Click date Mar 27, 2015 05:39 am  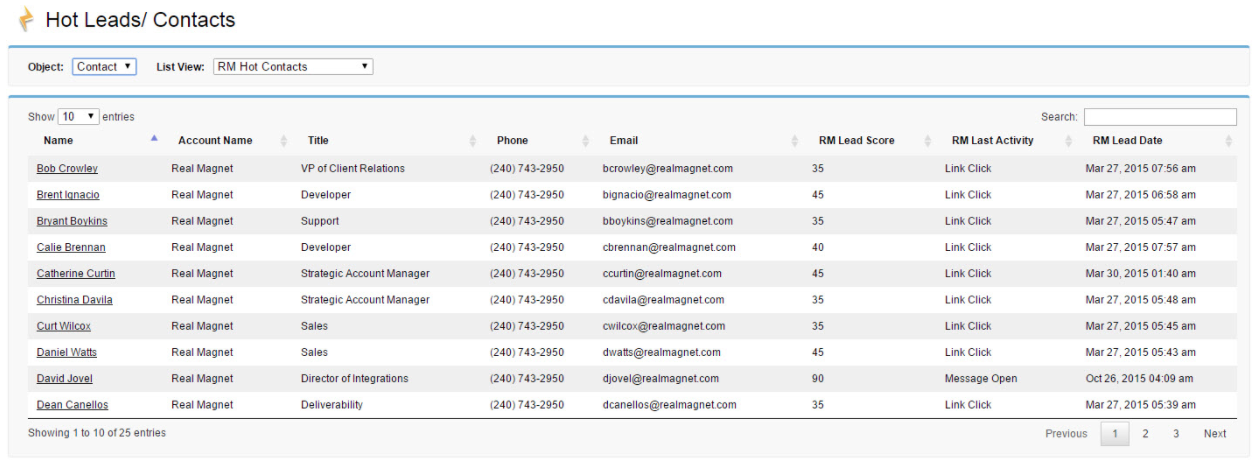[x=1141, y=405]
